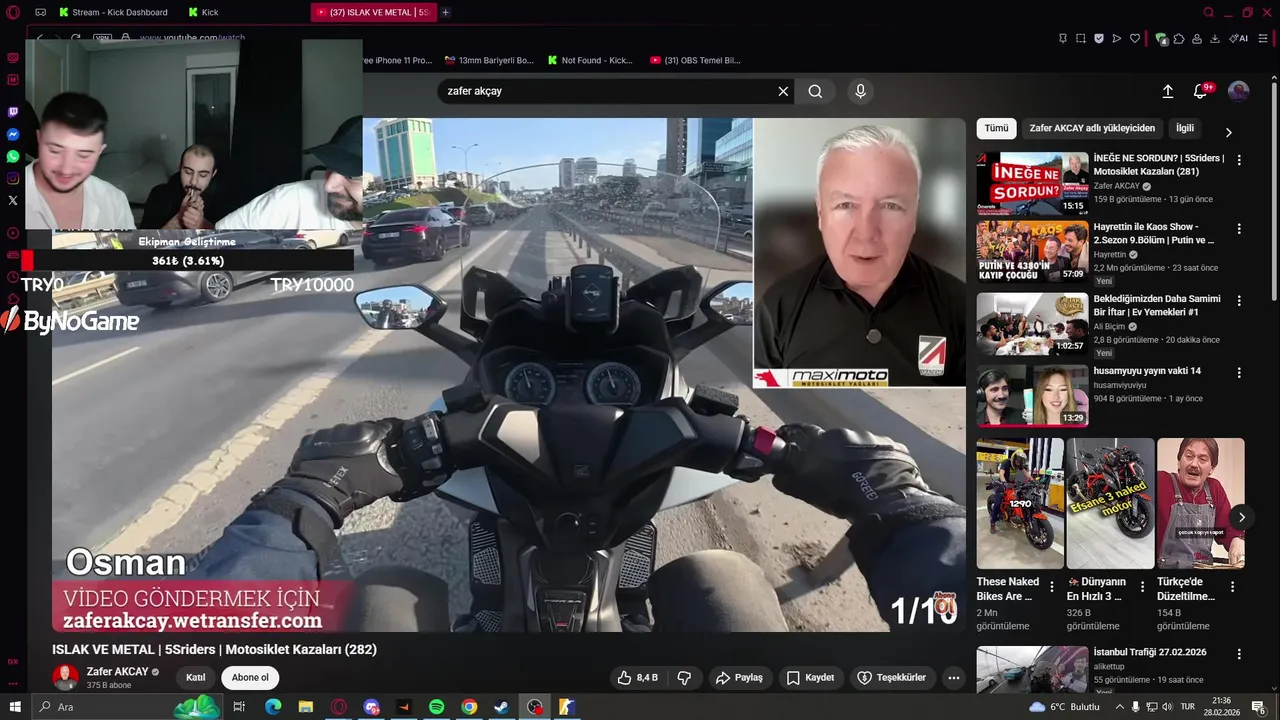Open Twitch in the Opera sidebar

pyautogui.click(x=13, y=112)
